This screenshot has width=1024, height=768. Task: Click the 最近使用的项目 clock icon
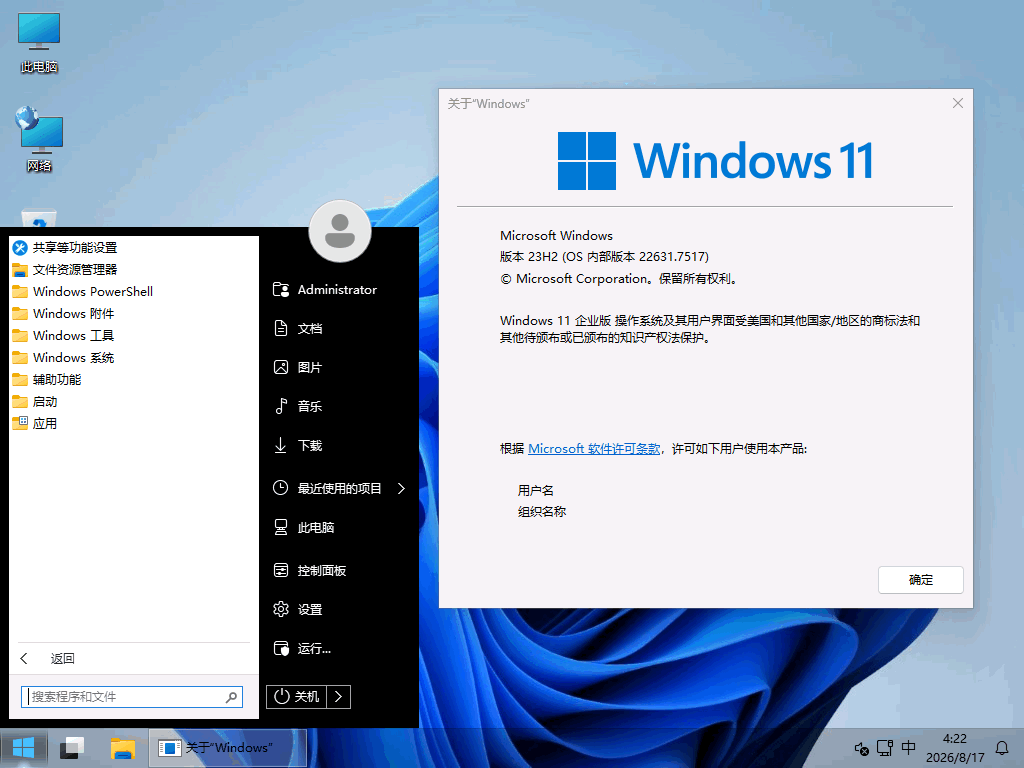click(x=281, y=488)
